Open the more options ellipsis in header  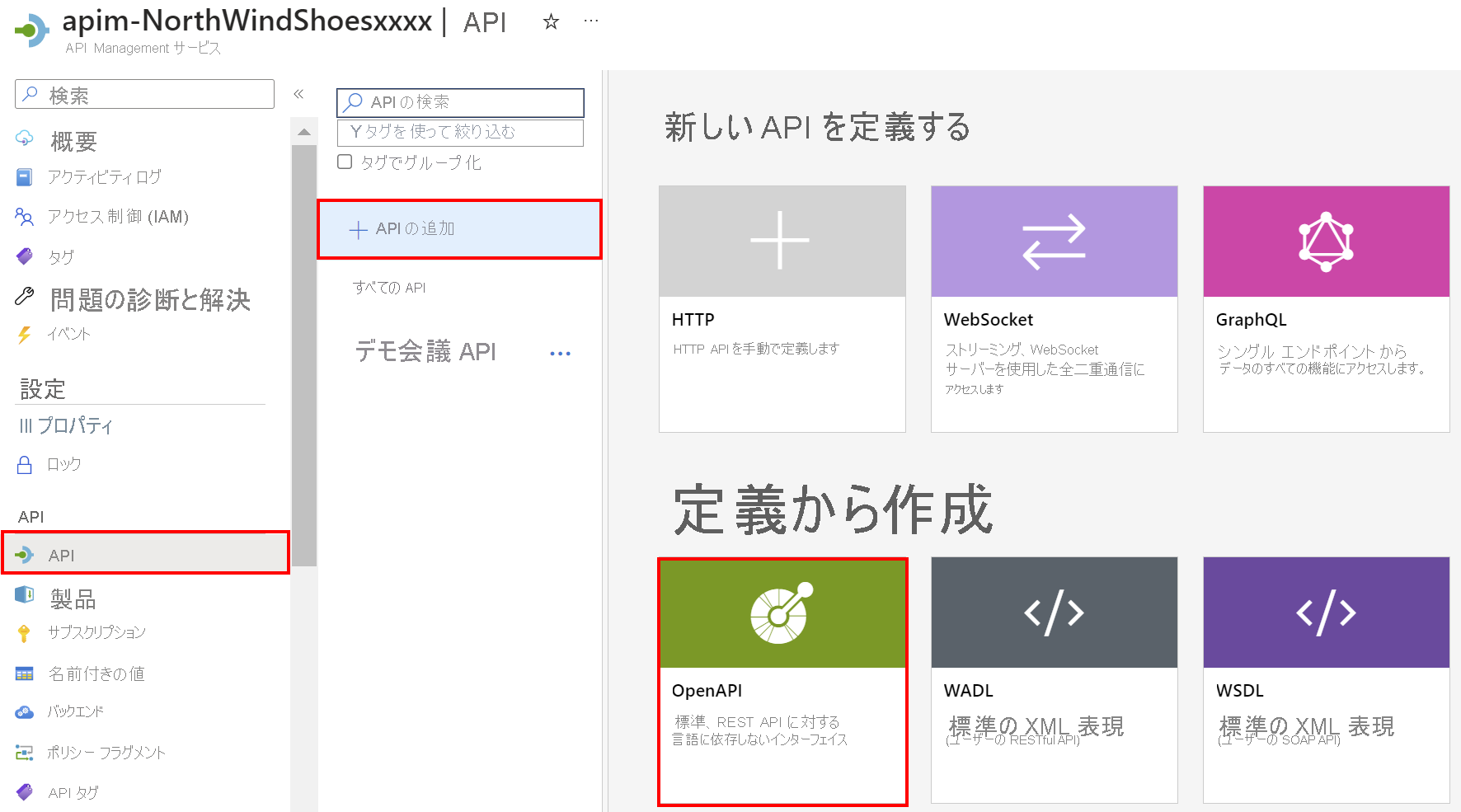[x=591, y=21]
